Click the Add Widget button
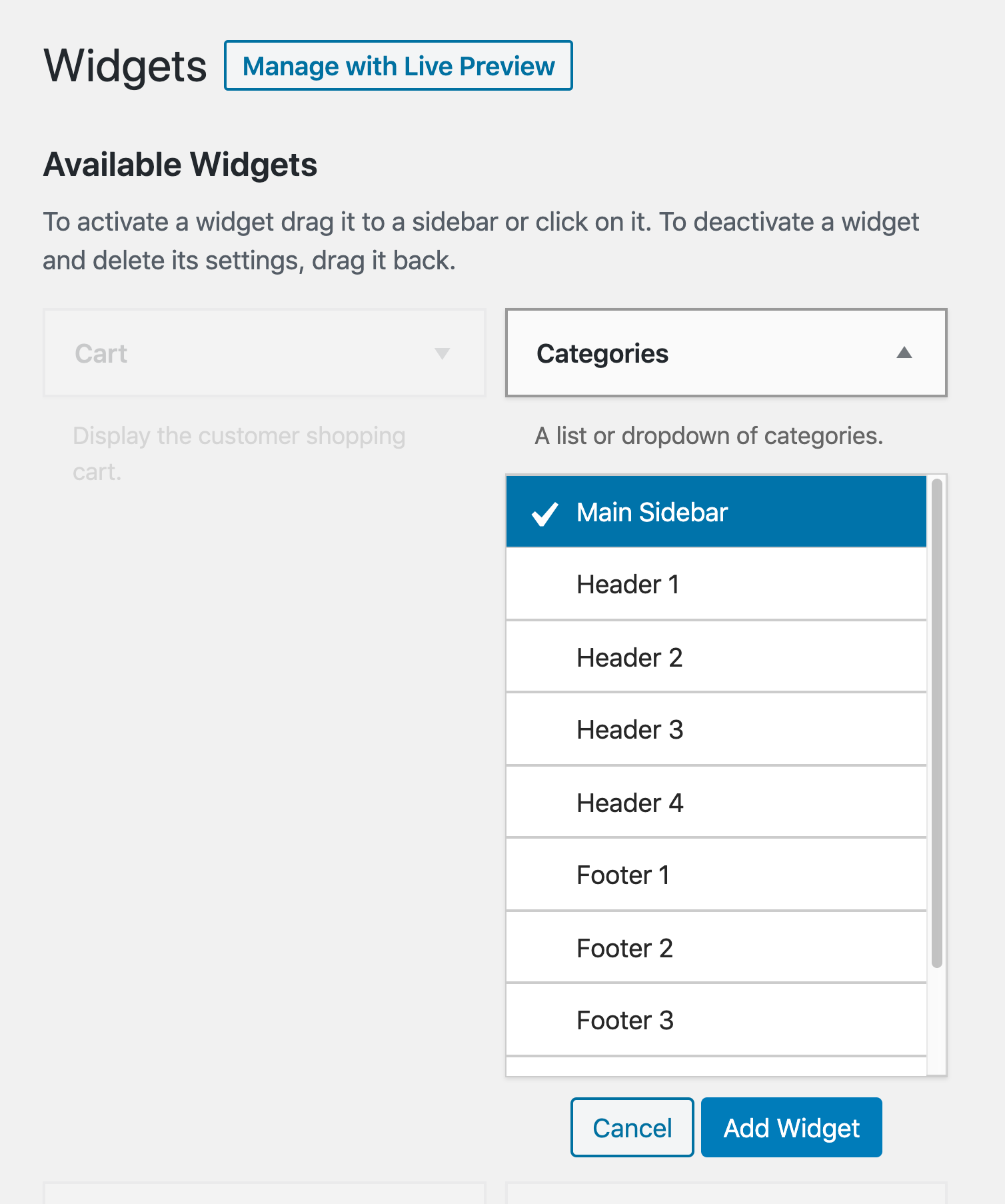This screenshot has width=1005, height=1204. click(791, 1127)
